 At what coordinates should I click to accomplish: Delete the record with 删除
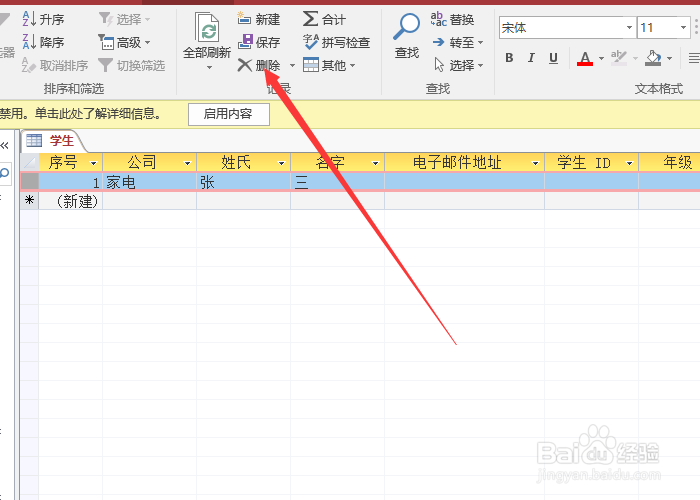[259, 65]
